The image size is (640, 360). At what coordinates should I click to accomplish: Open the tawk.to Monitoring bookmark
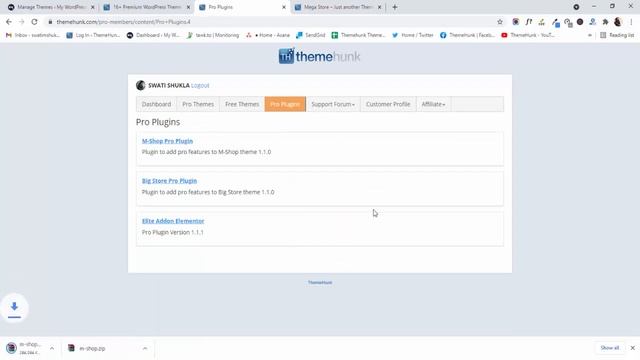tap(213, 36)
